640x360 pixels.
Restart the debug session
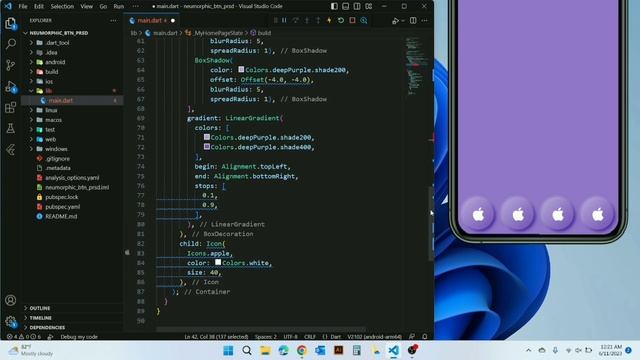tap(341, 20)
